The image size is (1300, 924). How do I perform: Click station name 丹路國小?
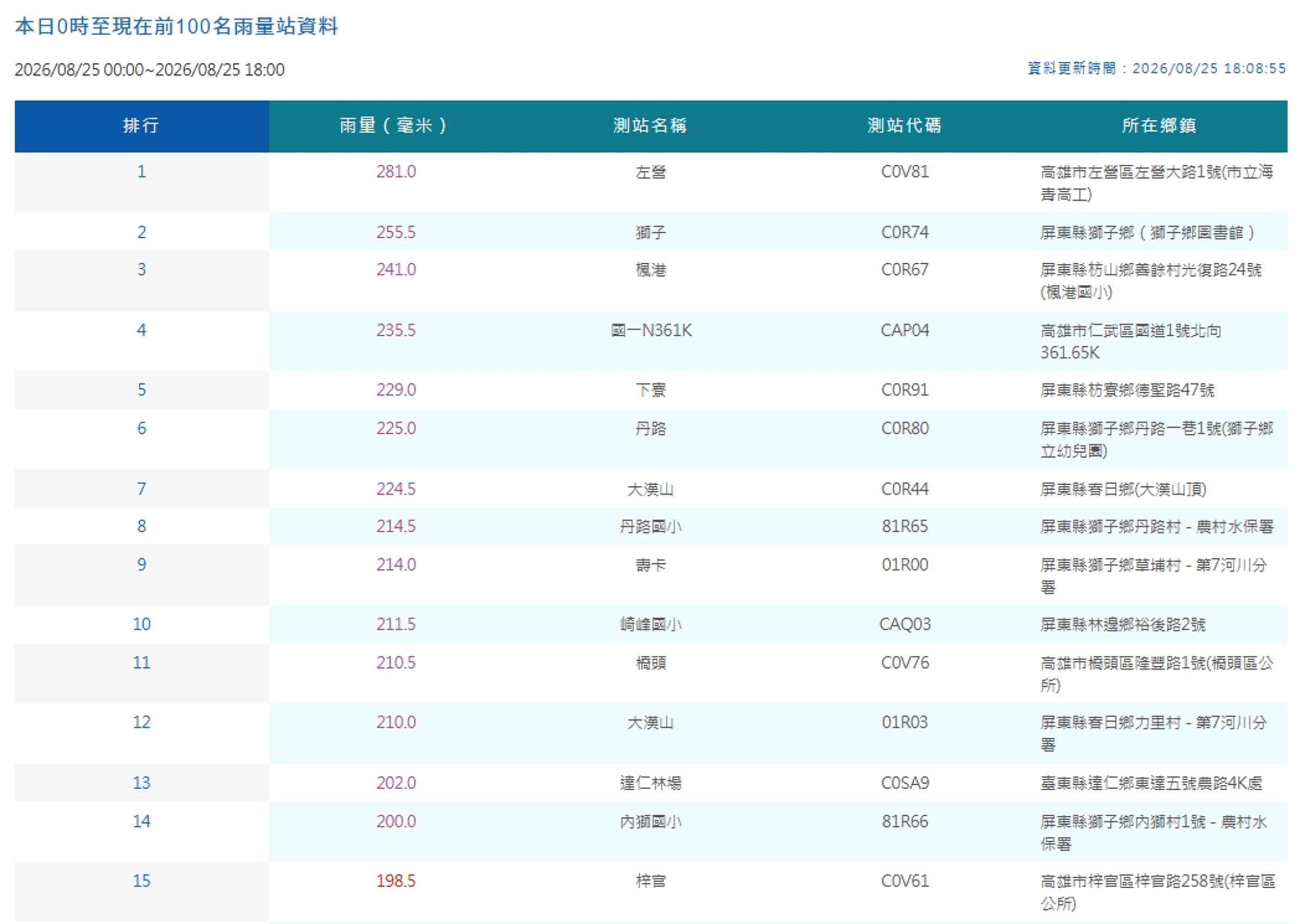[x=651, y=526]
